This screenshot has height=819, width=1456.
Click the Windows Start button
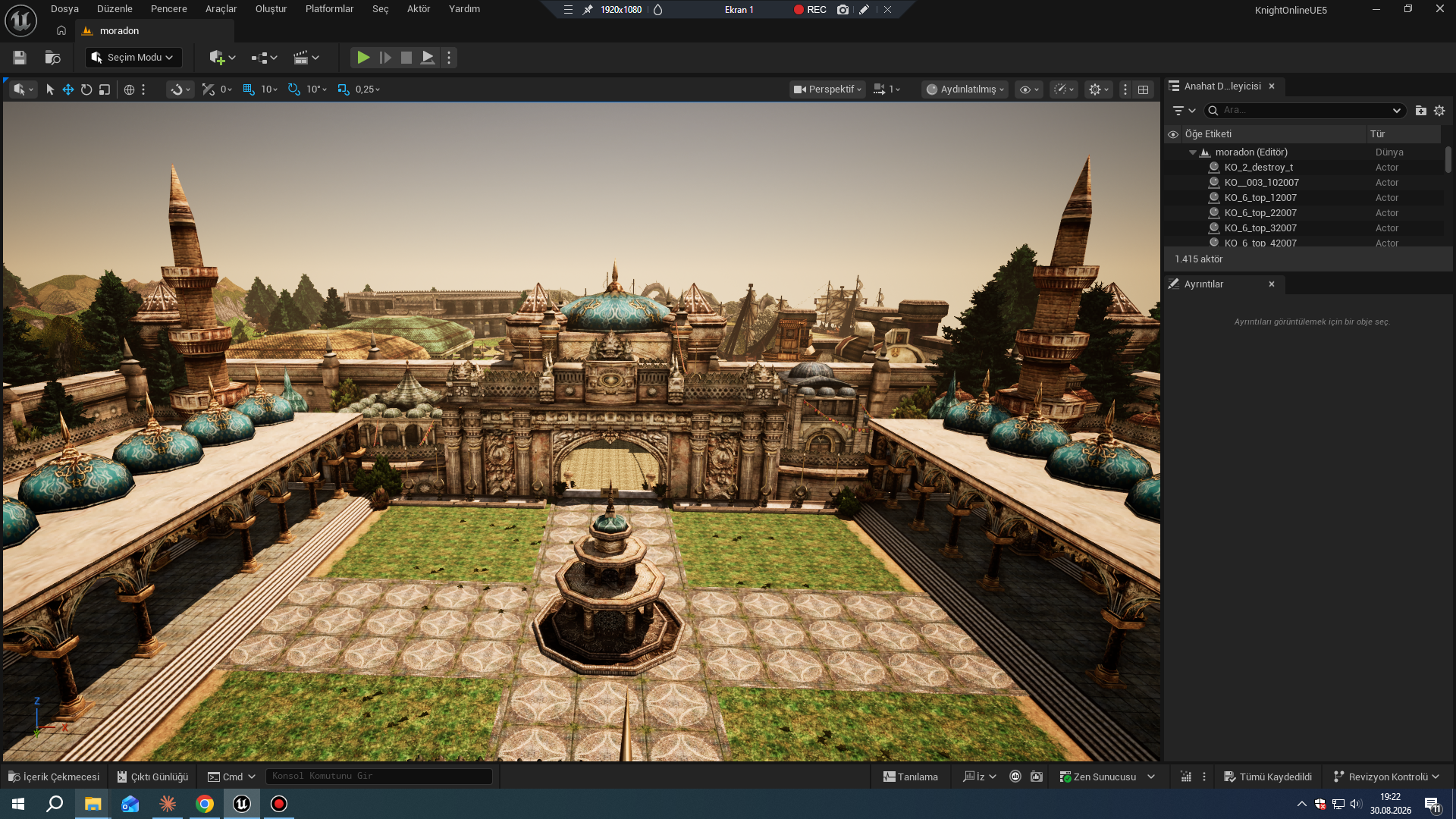[18, 804]
